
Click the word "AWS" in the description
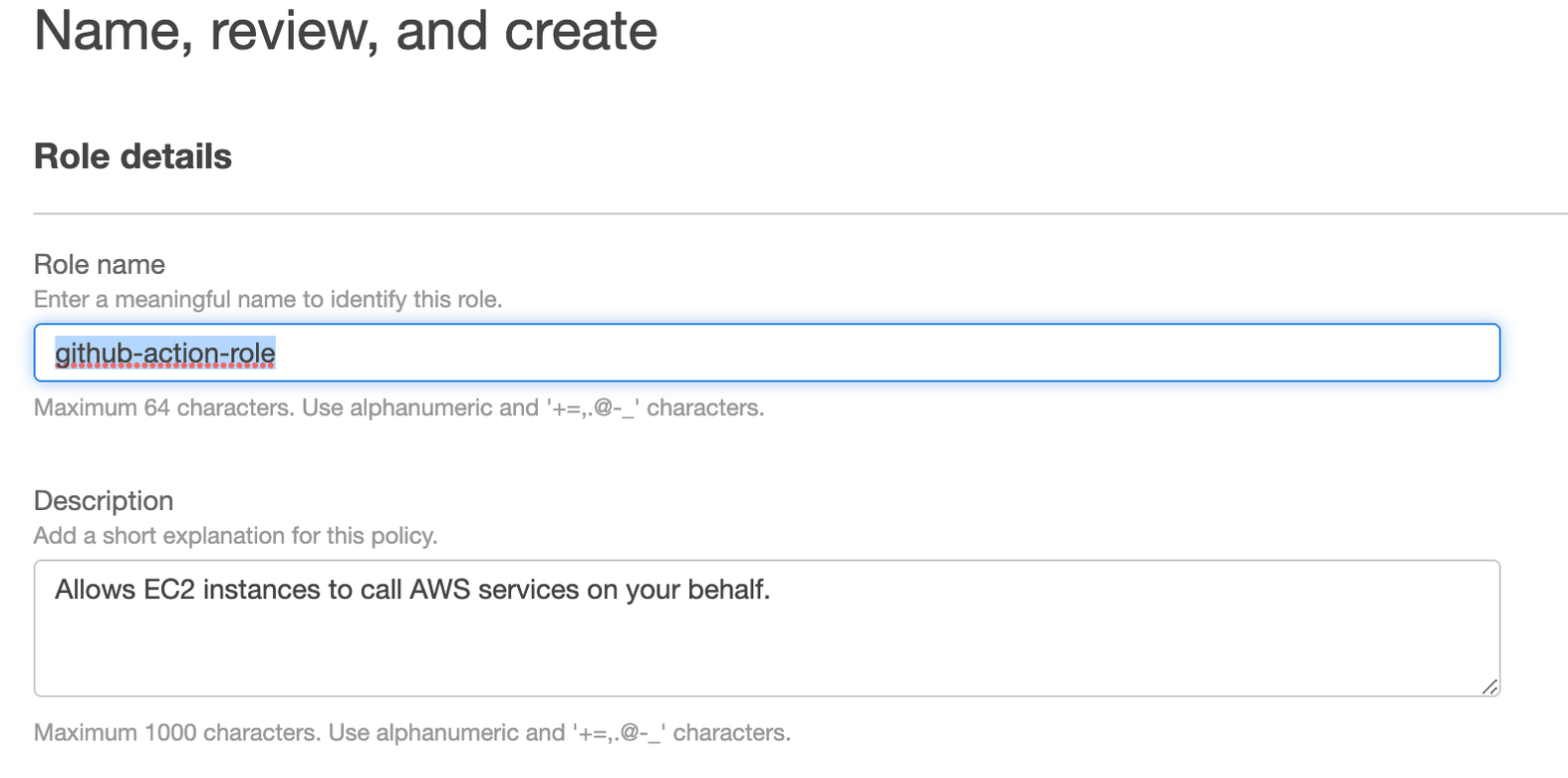439,590
